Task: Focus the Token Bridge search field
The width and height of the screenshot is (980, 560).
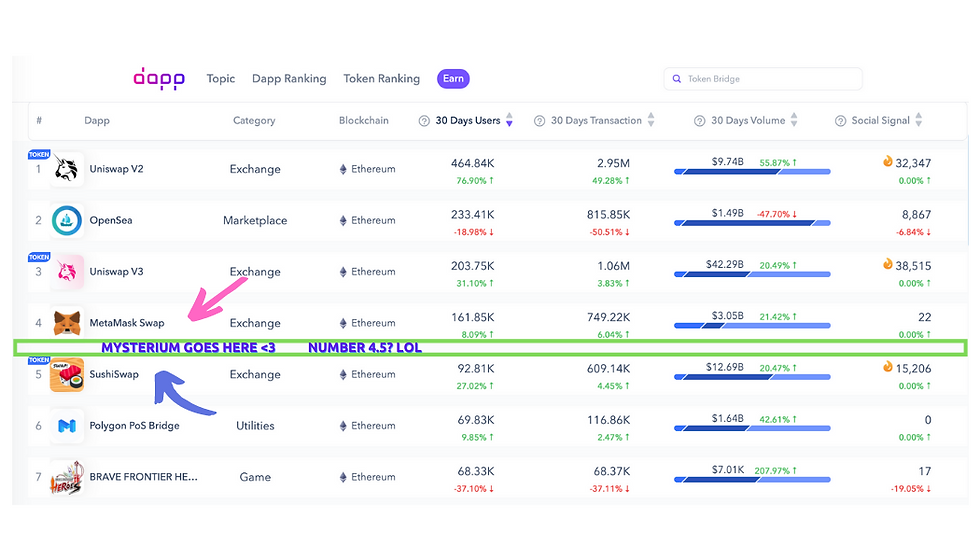Action: (763, 79)
